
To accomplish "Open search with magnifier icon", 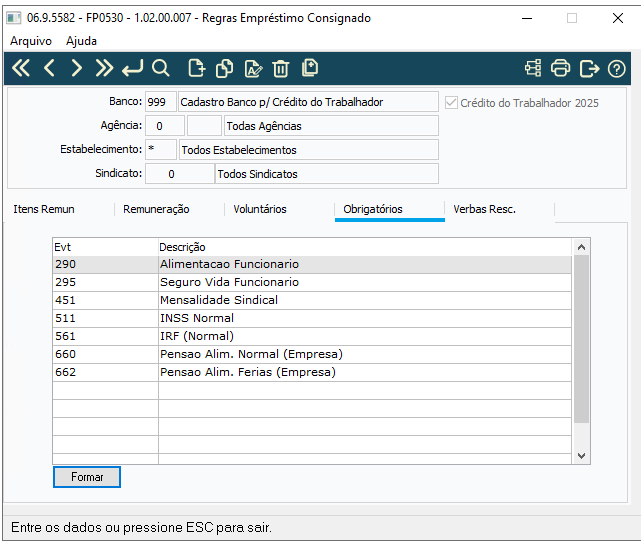I will tap(160, 68).
